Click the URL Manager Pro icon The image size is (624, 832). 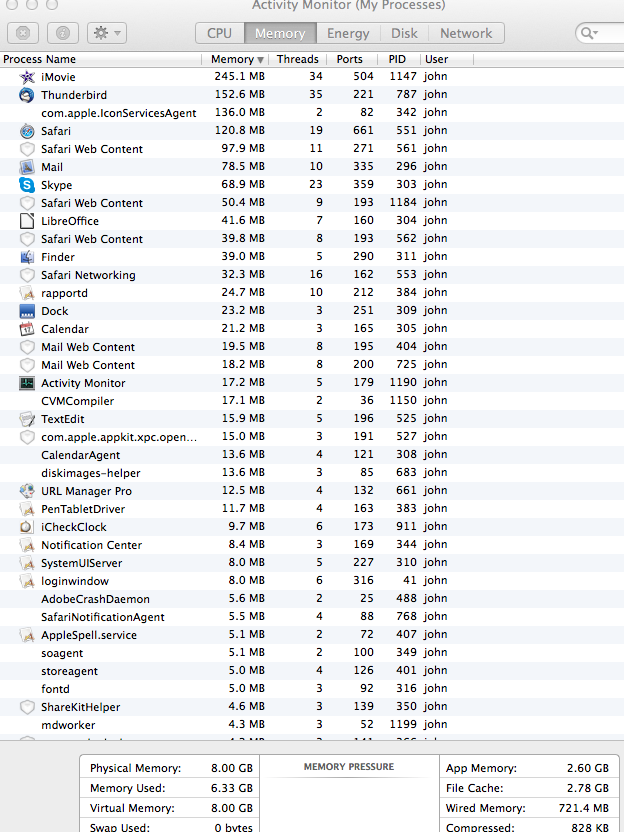(x=27, y=491)
